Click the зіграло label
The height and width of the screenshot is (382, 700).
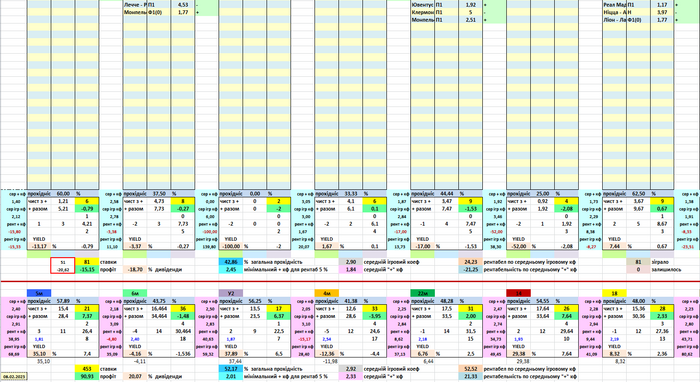660,262
